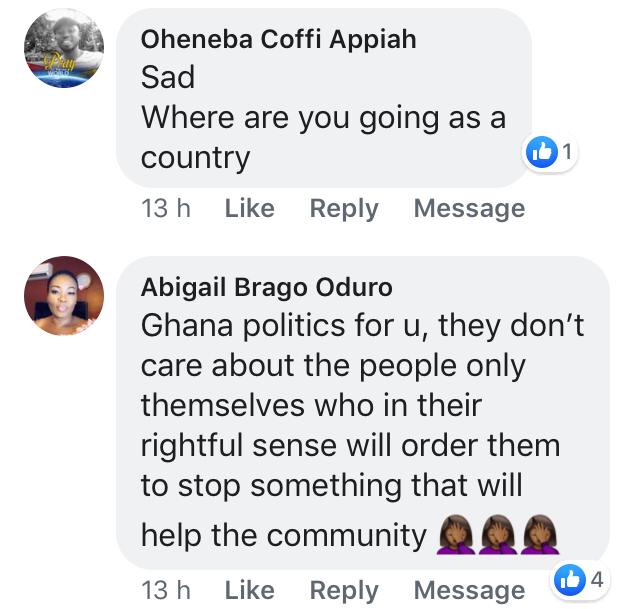
Task: Open Oheneba Coffi Appiah name link
Action: point(279,40)
